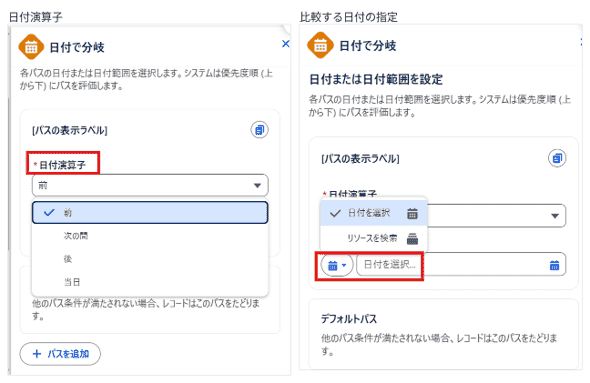Click the orange calendar icon in left panel header
This screenshot has height=383, width=590.
31,47
